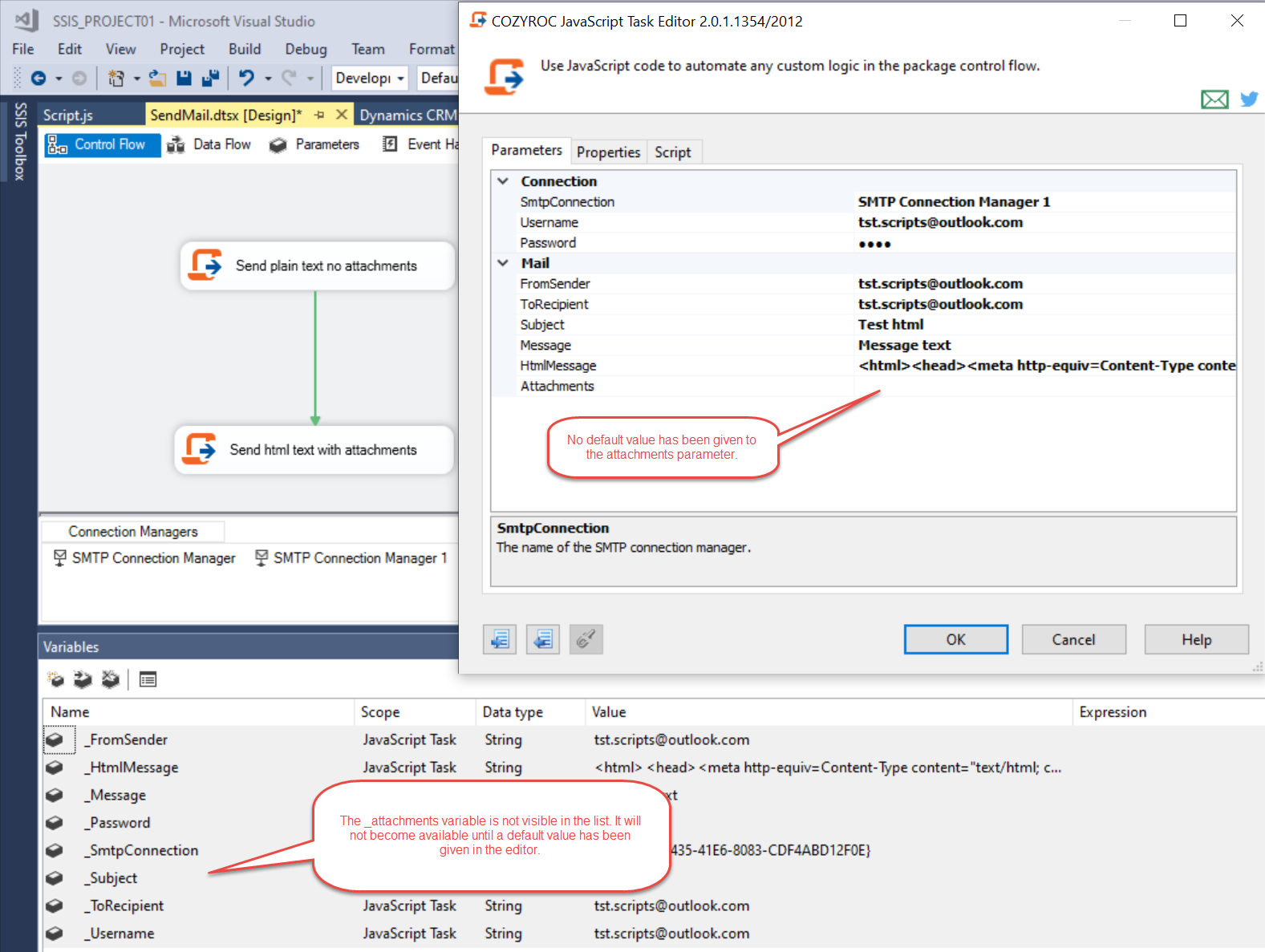Click the Connection Managers tab label
1265x952 pixels.
[133, 532]
